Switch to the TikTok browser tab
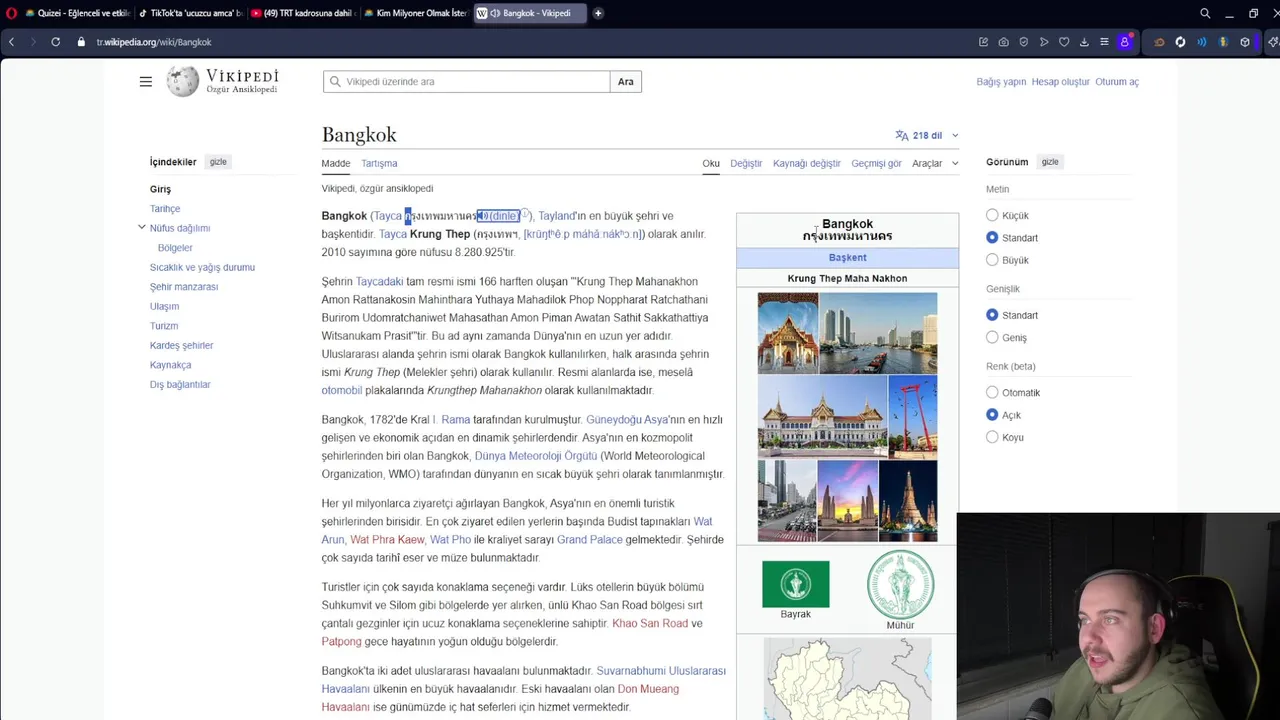This screenshot has height=720, width=1280. (189, 13)
